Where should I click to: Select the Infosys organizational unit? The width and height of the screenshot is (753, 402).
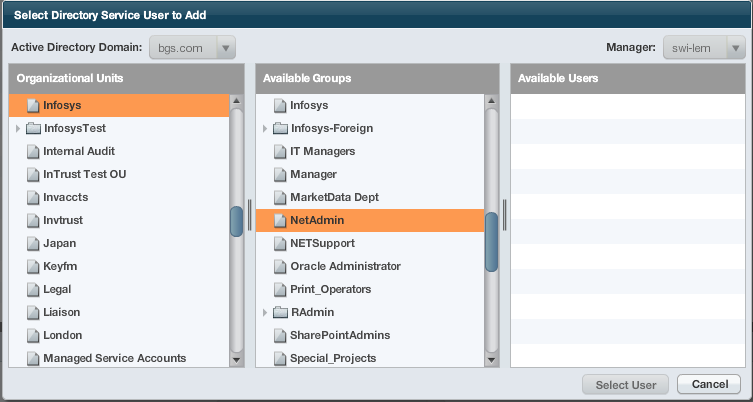tap(119, 105)
